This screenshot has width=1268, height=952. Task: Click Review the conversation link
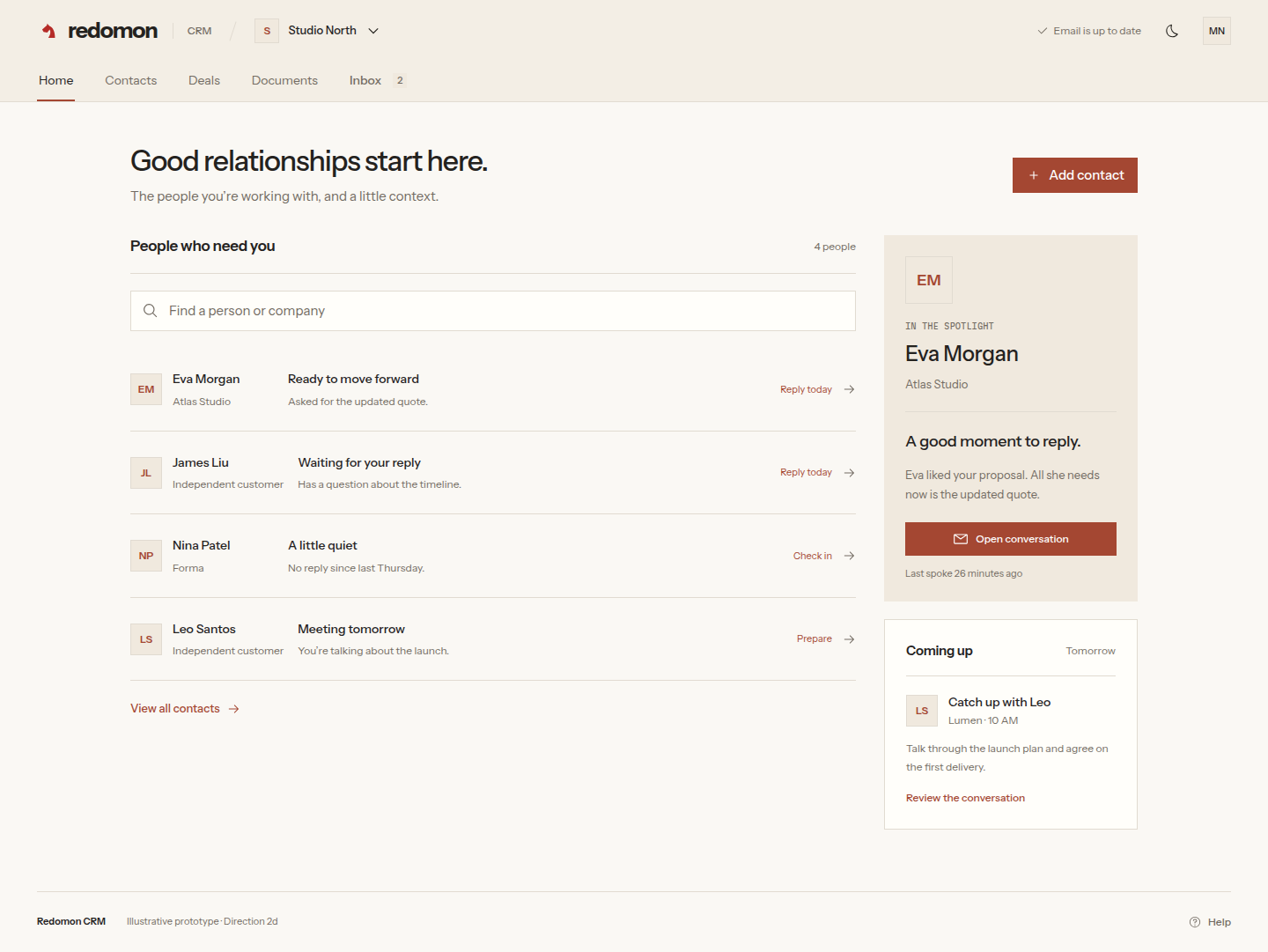[965, 798]
